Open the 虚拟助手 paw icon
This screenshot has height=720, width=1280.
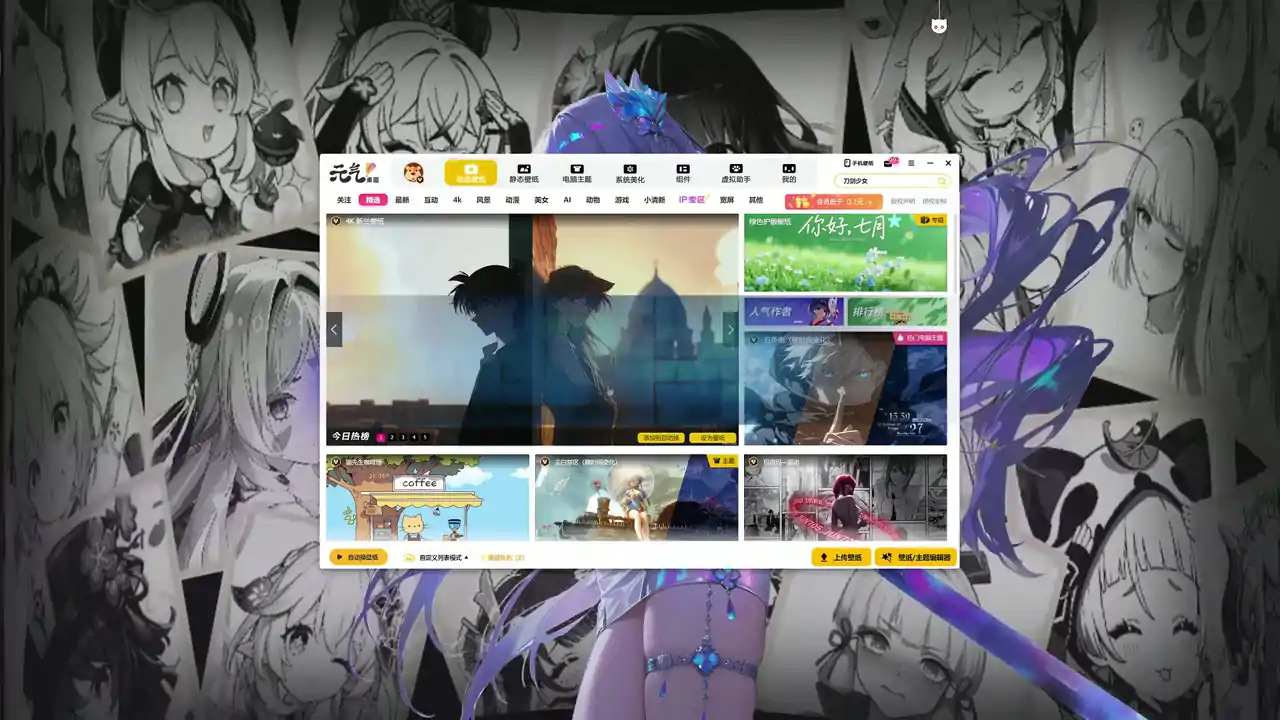736,169
